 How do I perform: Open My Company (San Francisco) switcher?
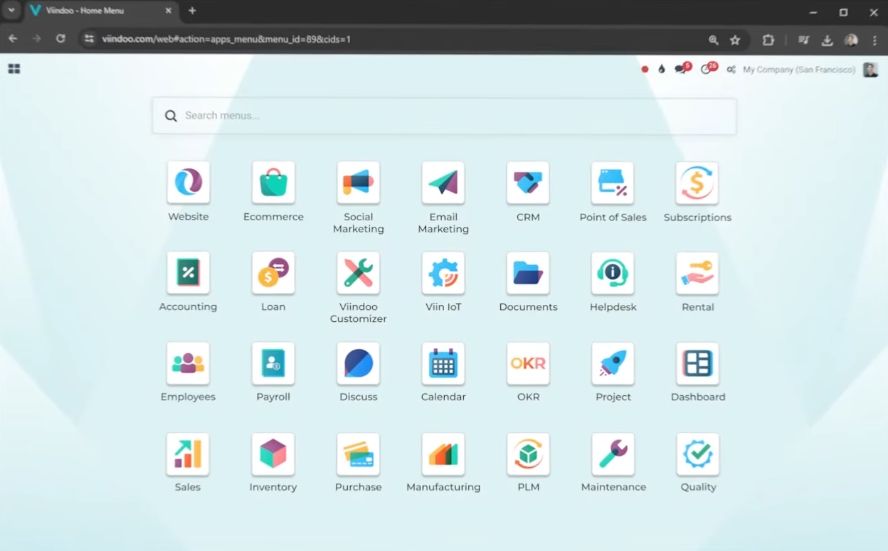click(799, 70)
